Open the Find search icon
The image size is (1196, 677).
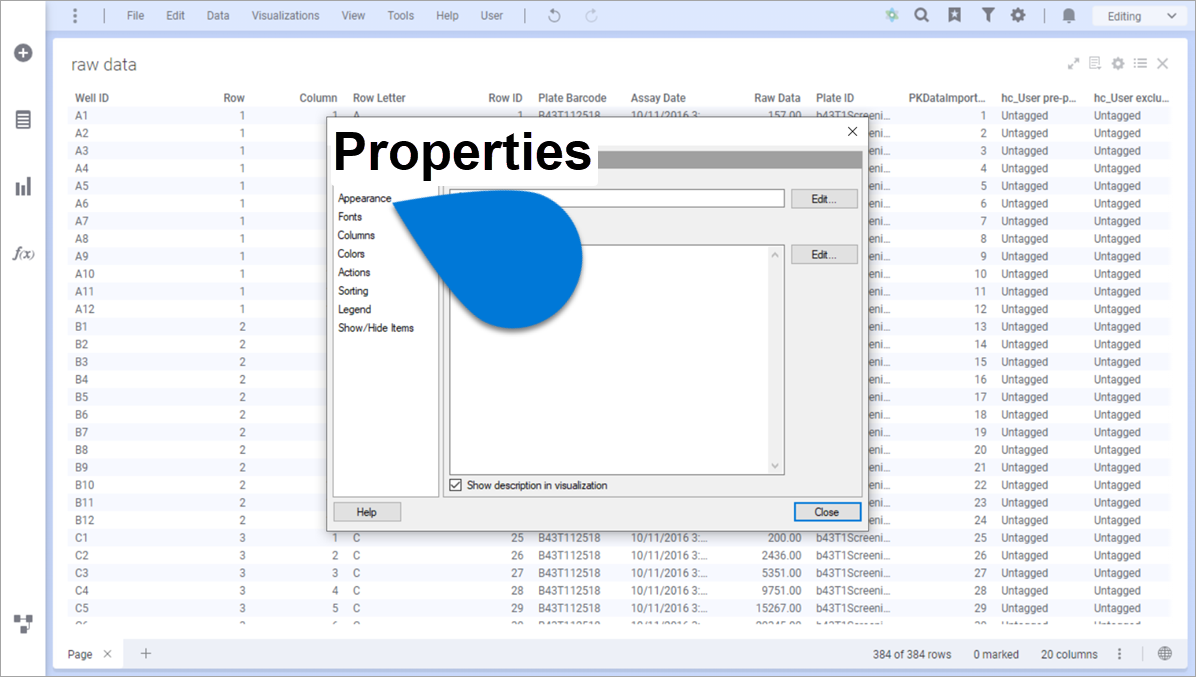[921, 15]
